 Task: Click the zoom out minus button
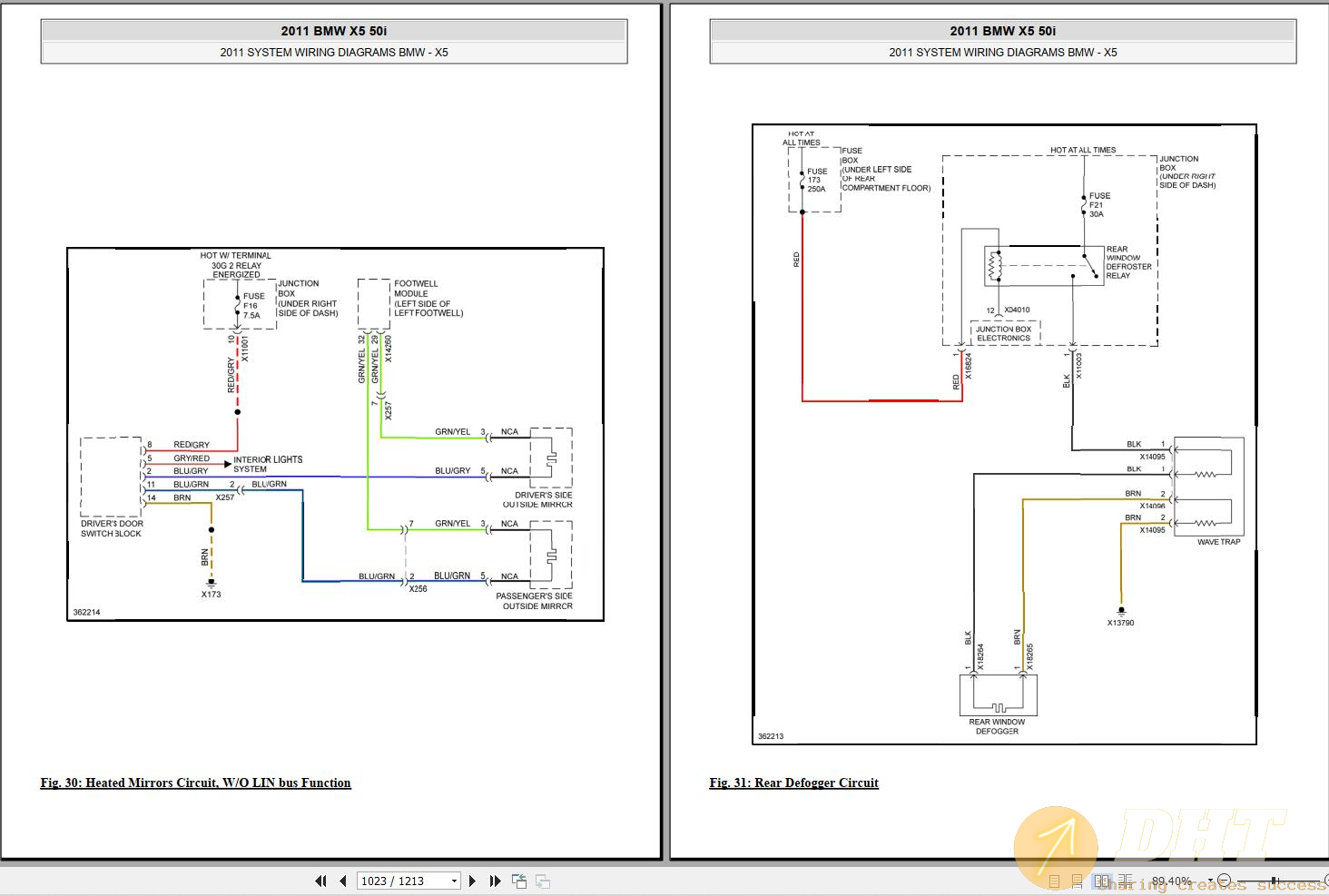click(1224, 881)
